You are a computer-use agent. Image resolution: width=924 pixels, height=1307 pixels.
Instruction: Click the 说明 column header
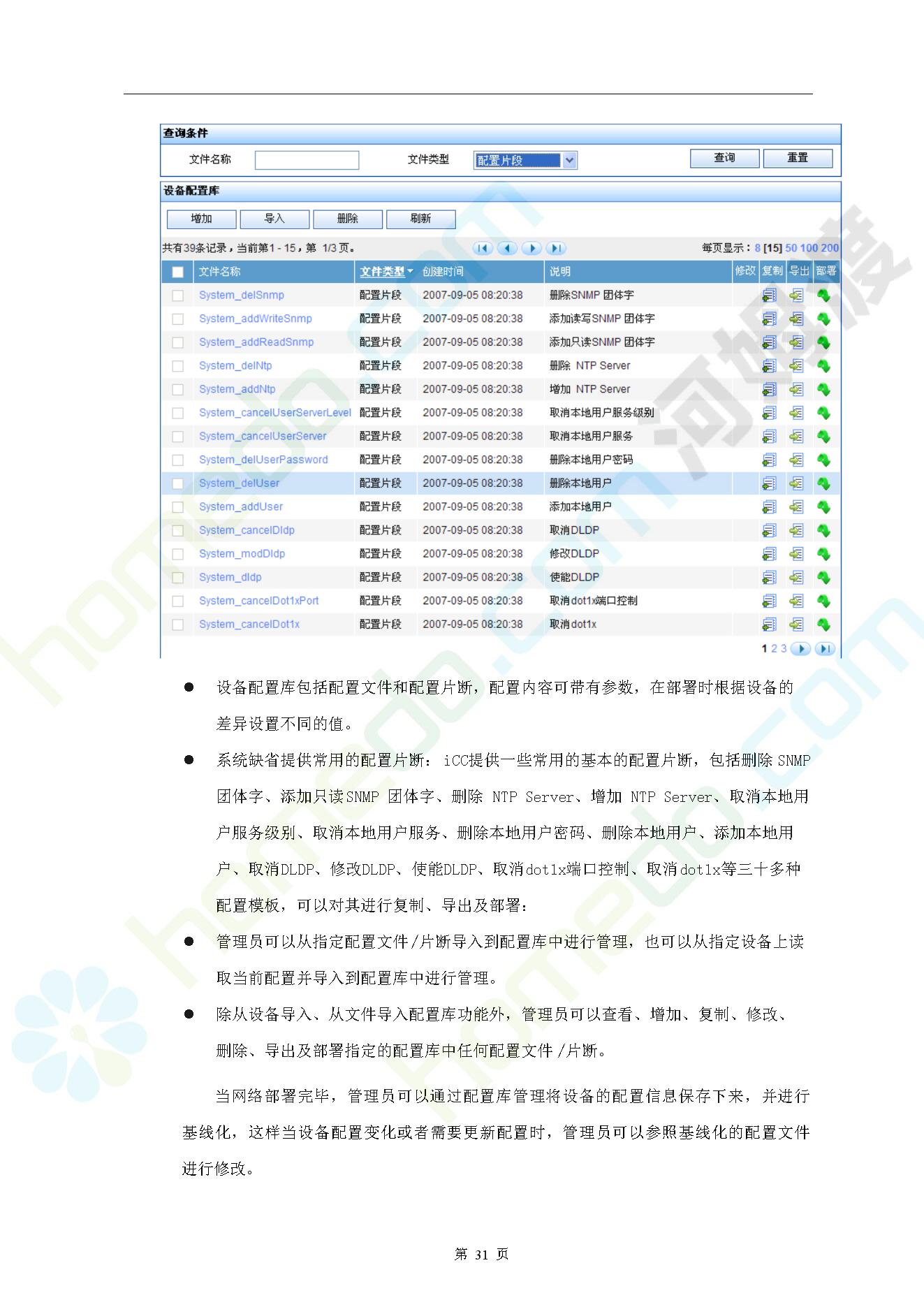(x=560, y=272)
